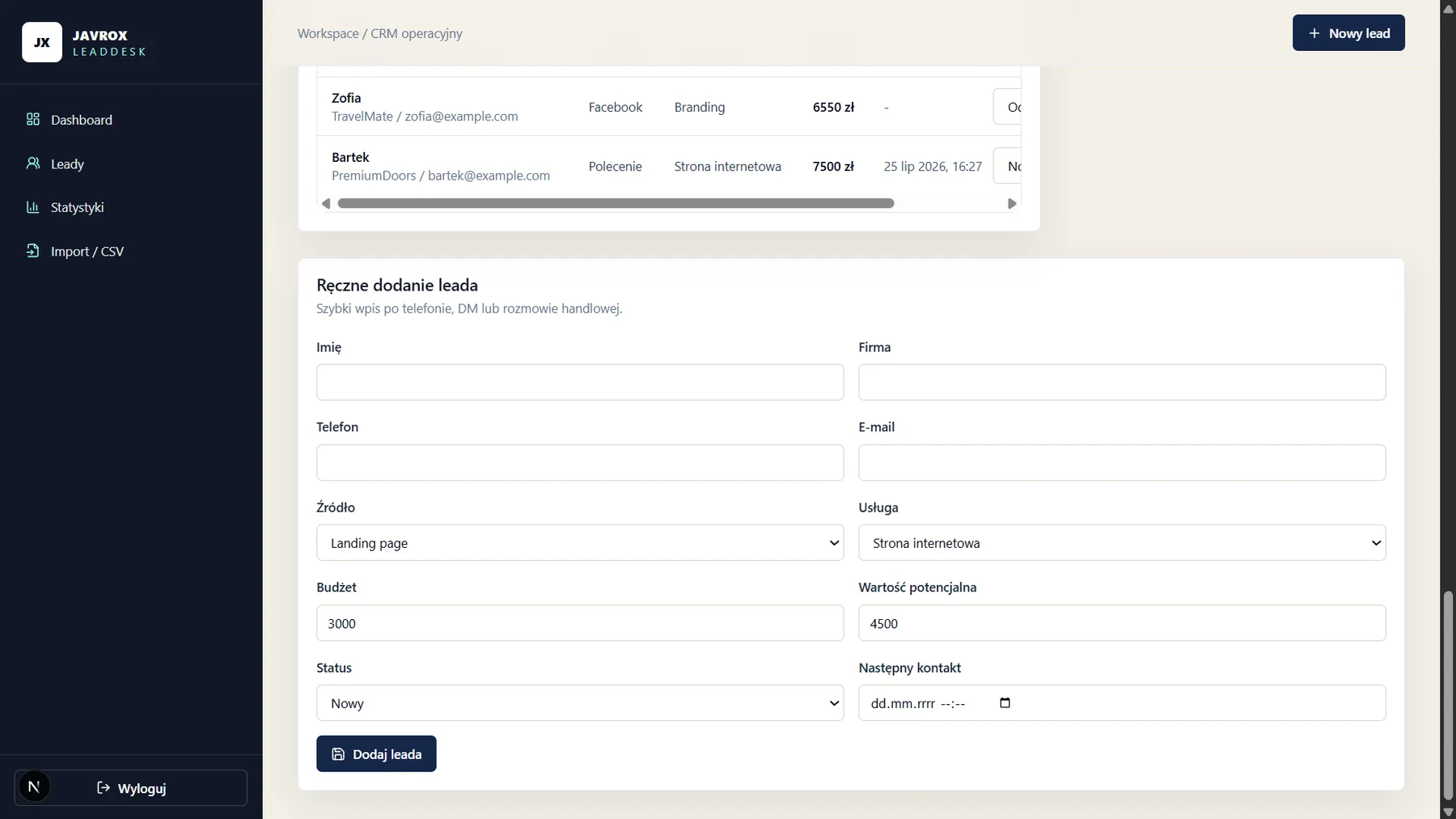Expand the Źródło dropdown
The width and height of the screenshot is (1456, 819).
click(580, 542)
